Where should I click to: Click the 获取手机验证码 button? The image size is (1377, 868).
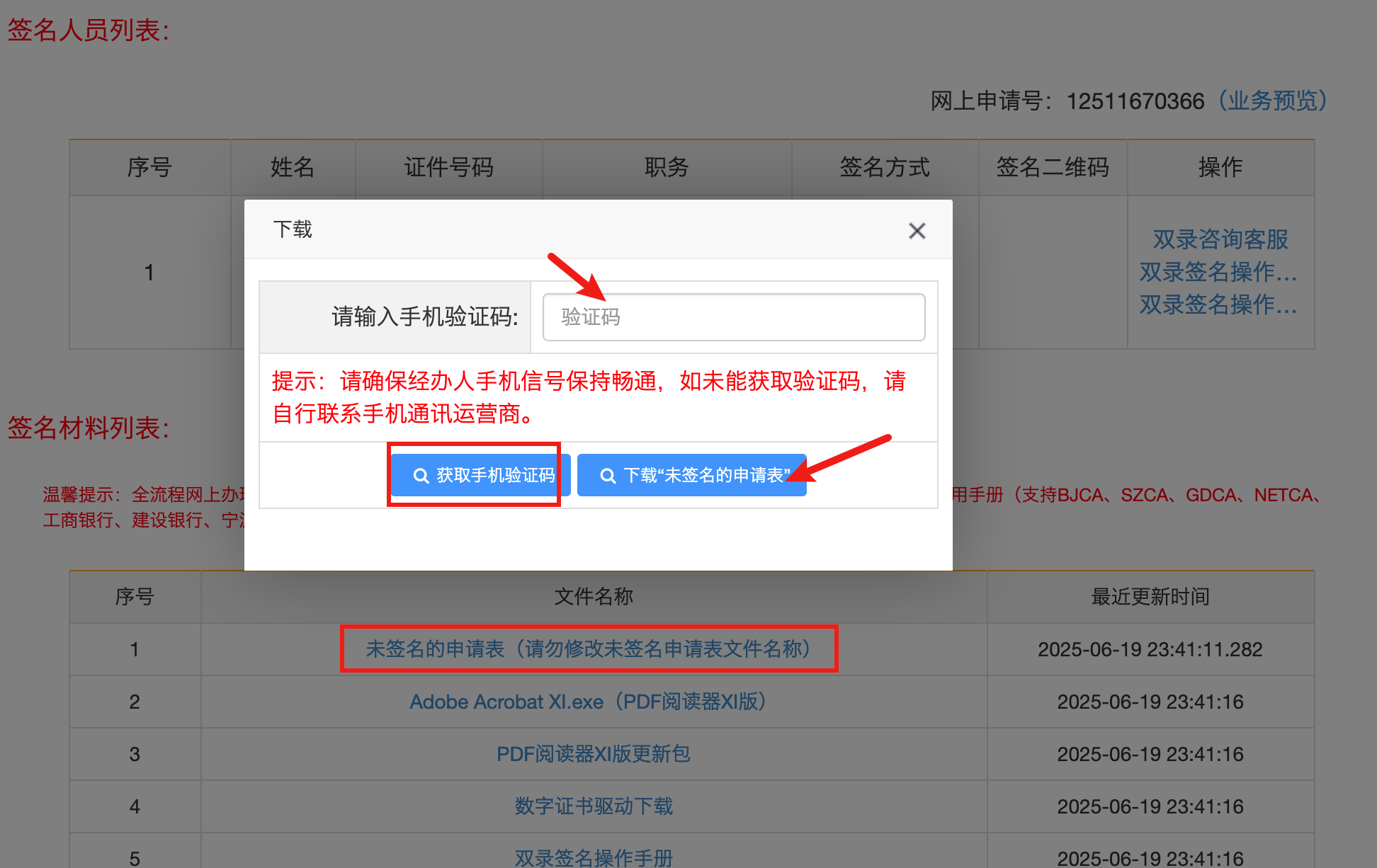tap(480, 475)
